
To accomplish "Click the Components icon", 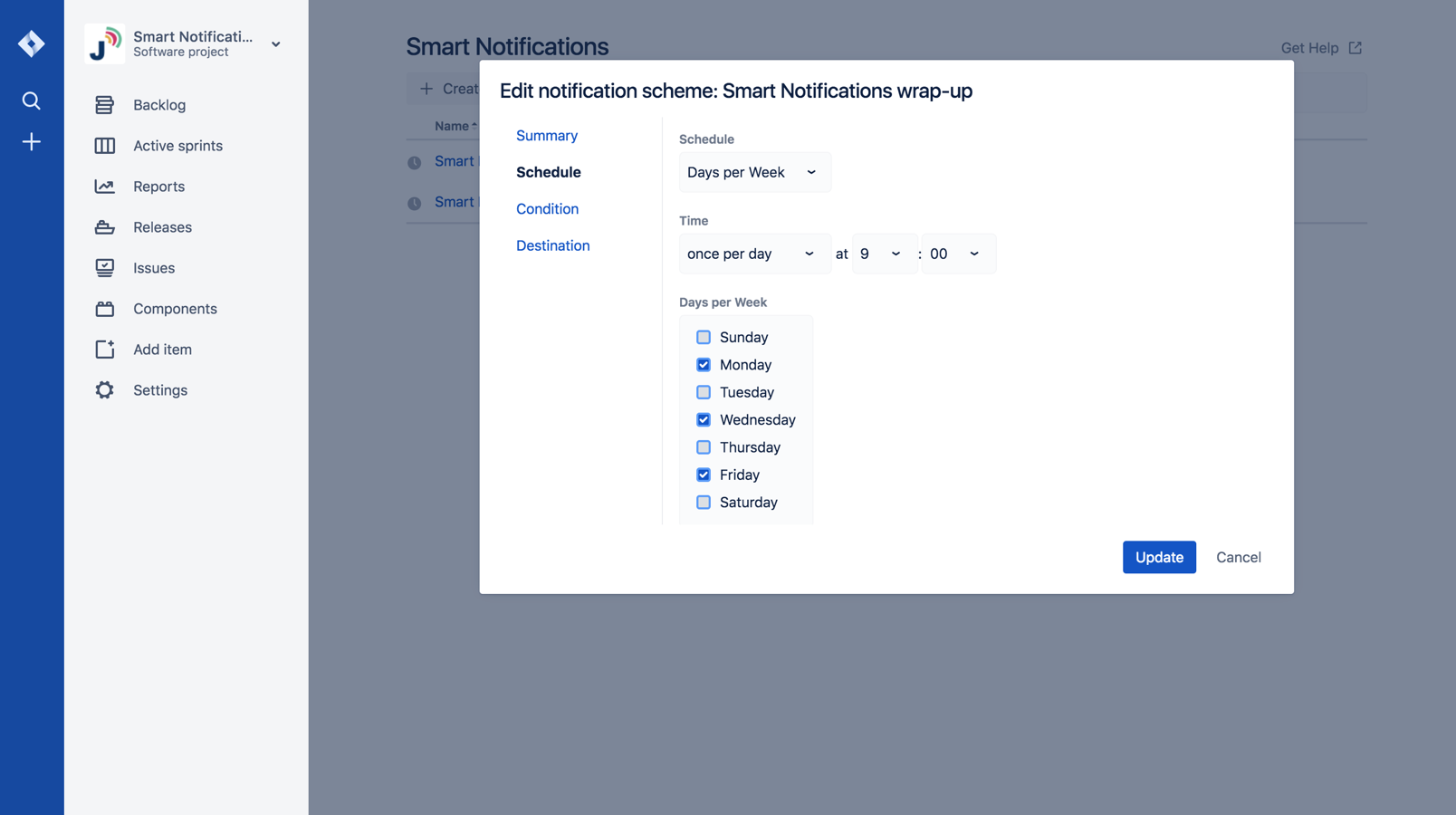I will point(104,309).
